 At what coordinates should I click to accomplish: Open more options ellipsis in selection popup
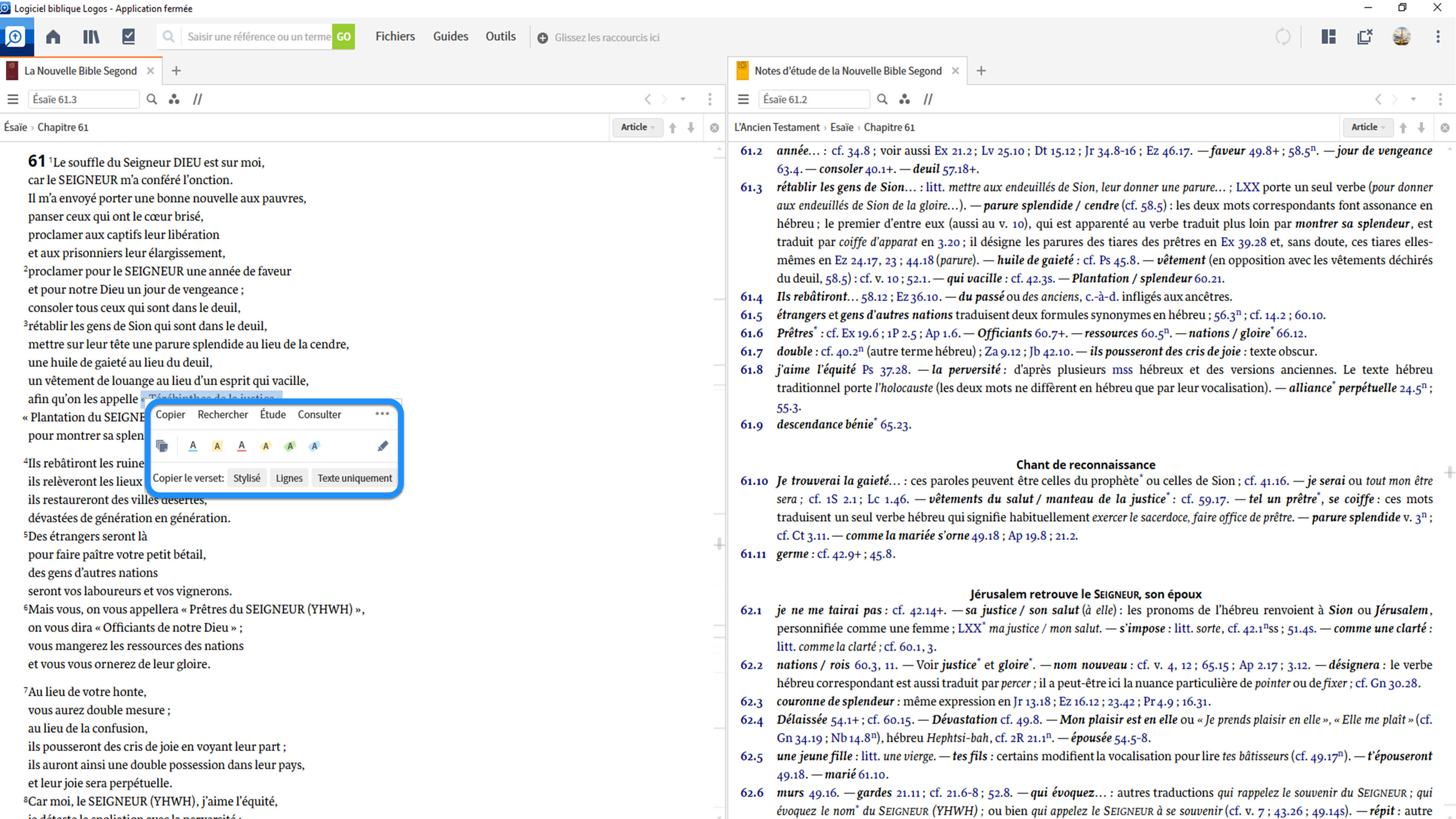382,414
